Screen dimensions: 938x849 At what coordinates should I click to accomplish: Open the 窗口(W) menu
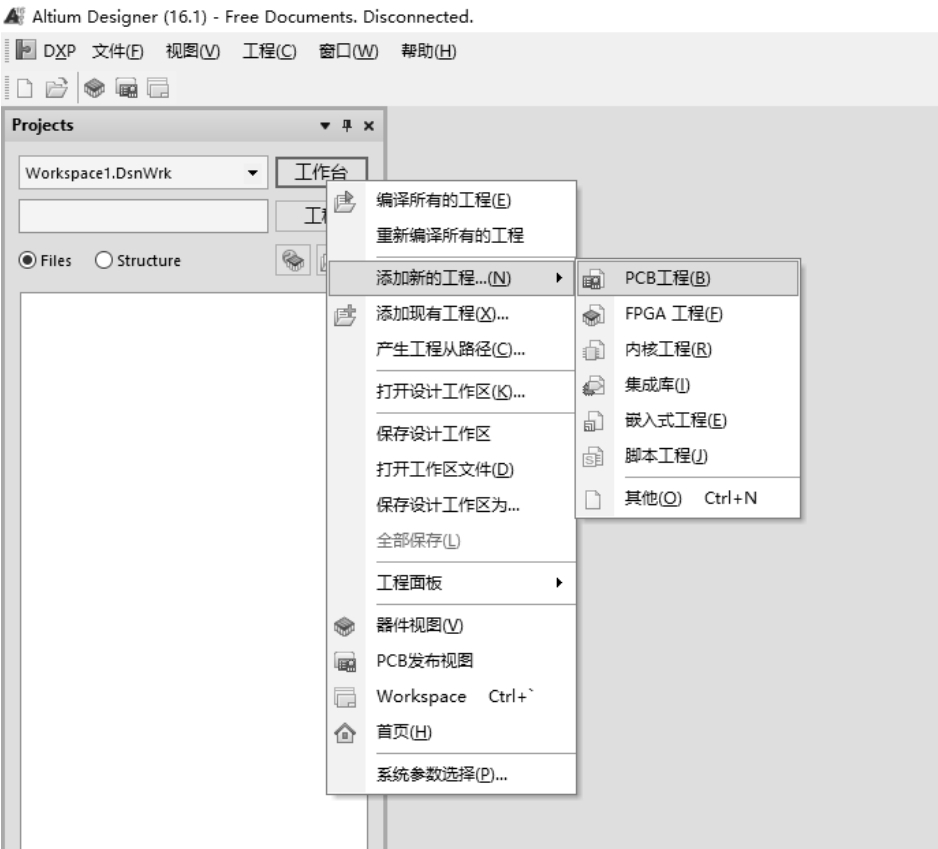[348, 51]
